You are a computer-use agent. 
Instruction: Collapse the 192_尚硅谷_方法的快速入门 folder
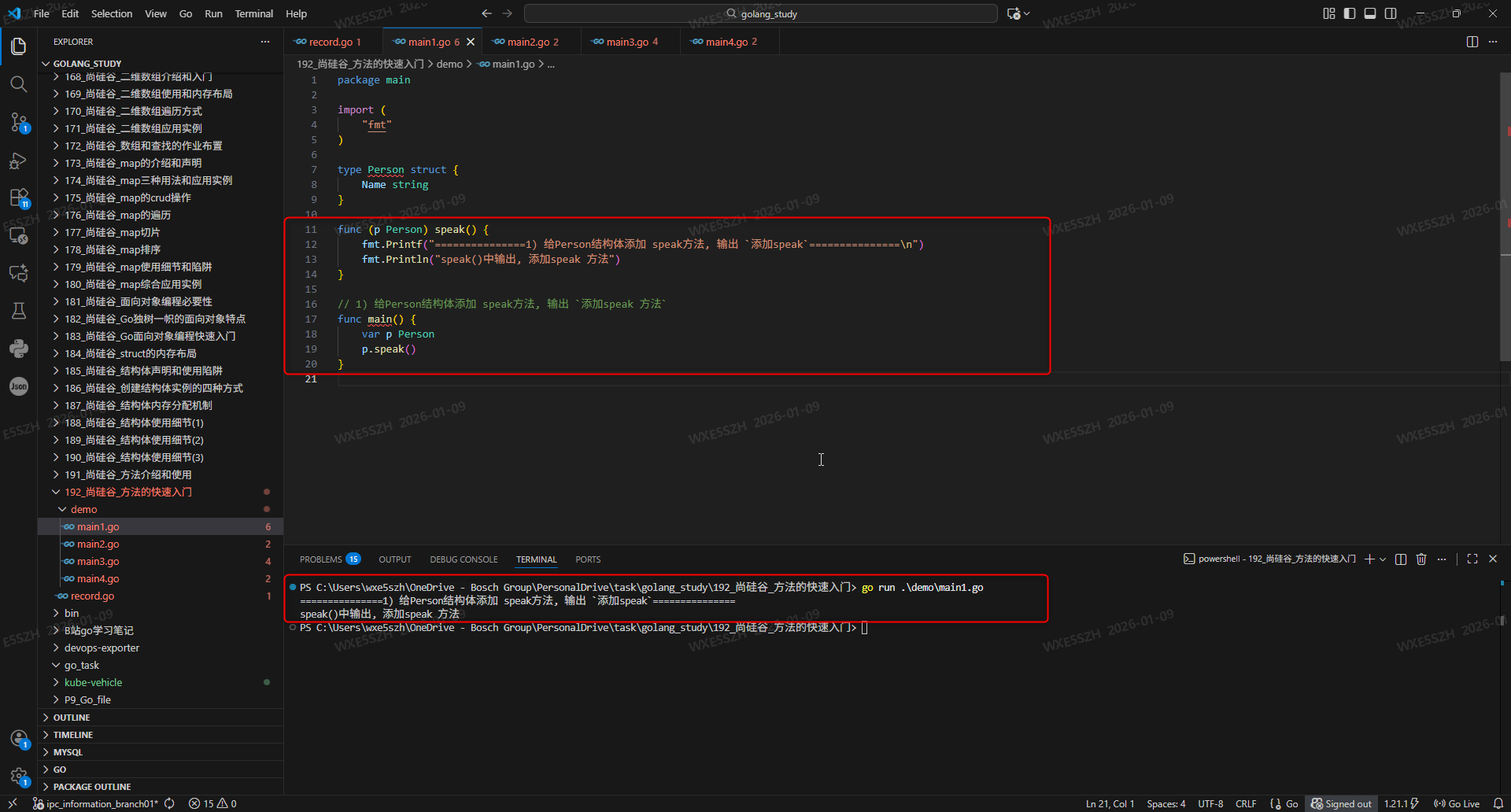pos(128,492)
